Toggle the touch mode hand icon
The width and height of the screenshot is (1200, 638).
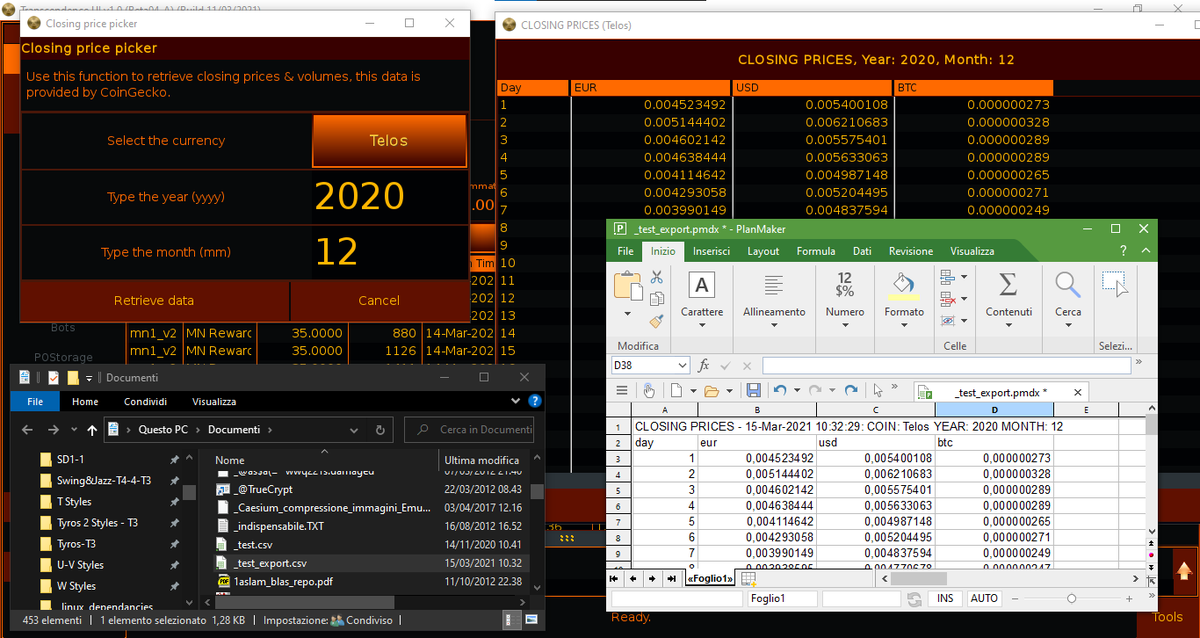point(649,390)
